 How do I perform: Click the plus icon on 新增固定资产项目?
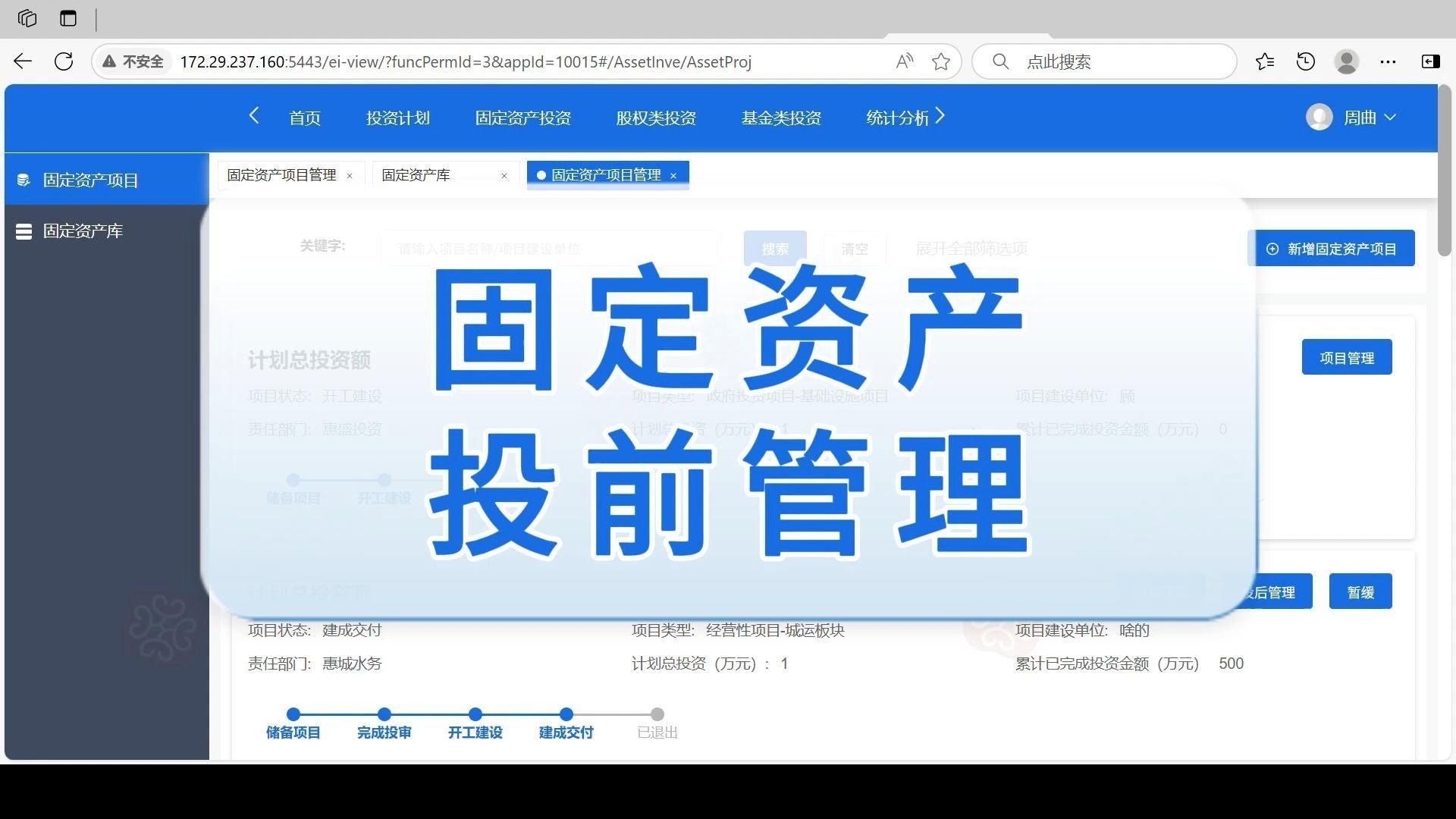(x=1272, y=248)
